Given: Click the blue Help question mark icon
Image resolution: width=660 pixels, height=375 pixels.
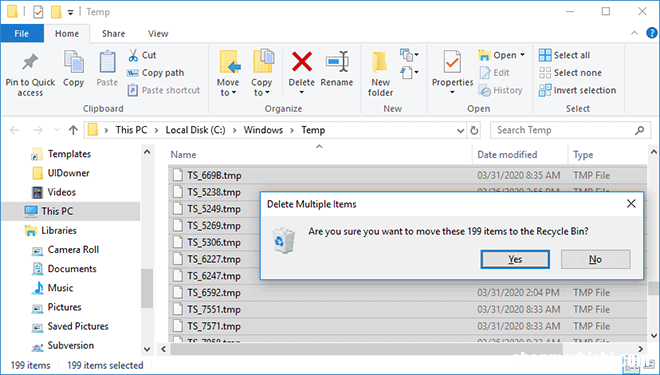Looking at the screenshot, I should click(x=652, y=33).
